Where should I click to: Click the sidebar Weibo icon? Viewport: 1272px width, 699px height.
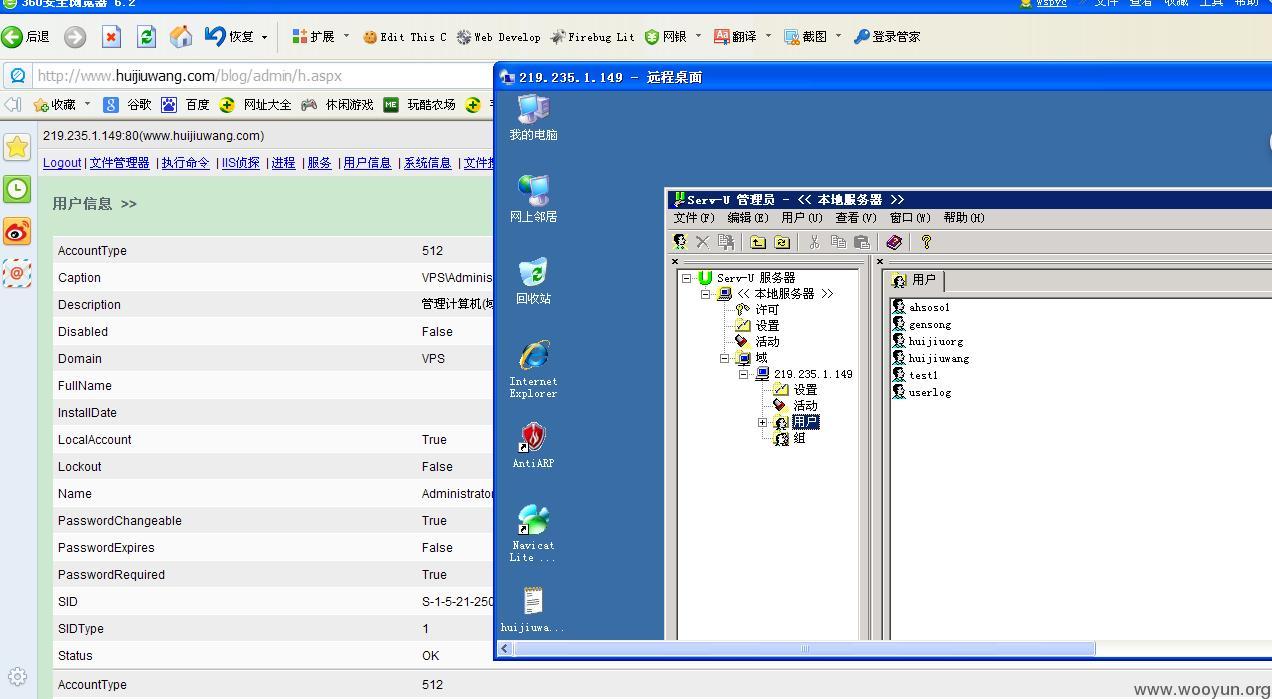17,232
